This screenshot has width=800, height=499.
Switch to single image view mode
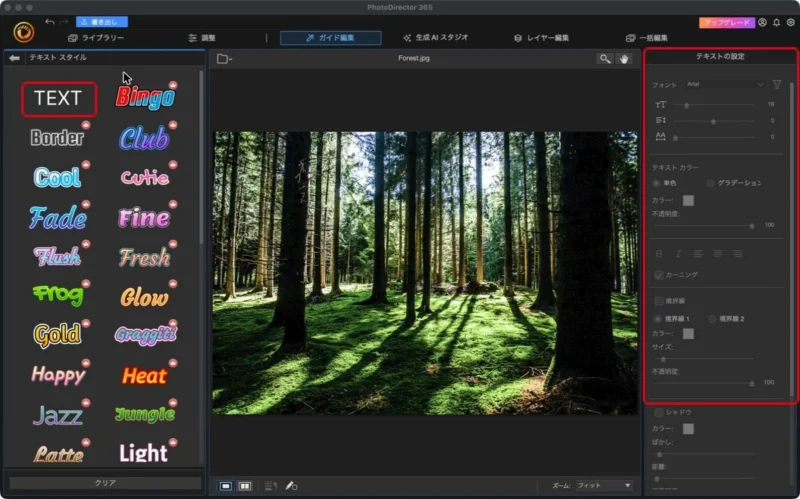[x=226, y=486]
